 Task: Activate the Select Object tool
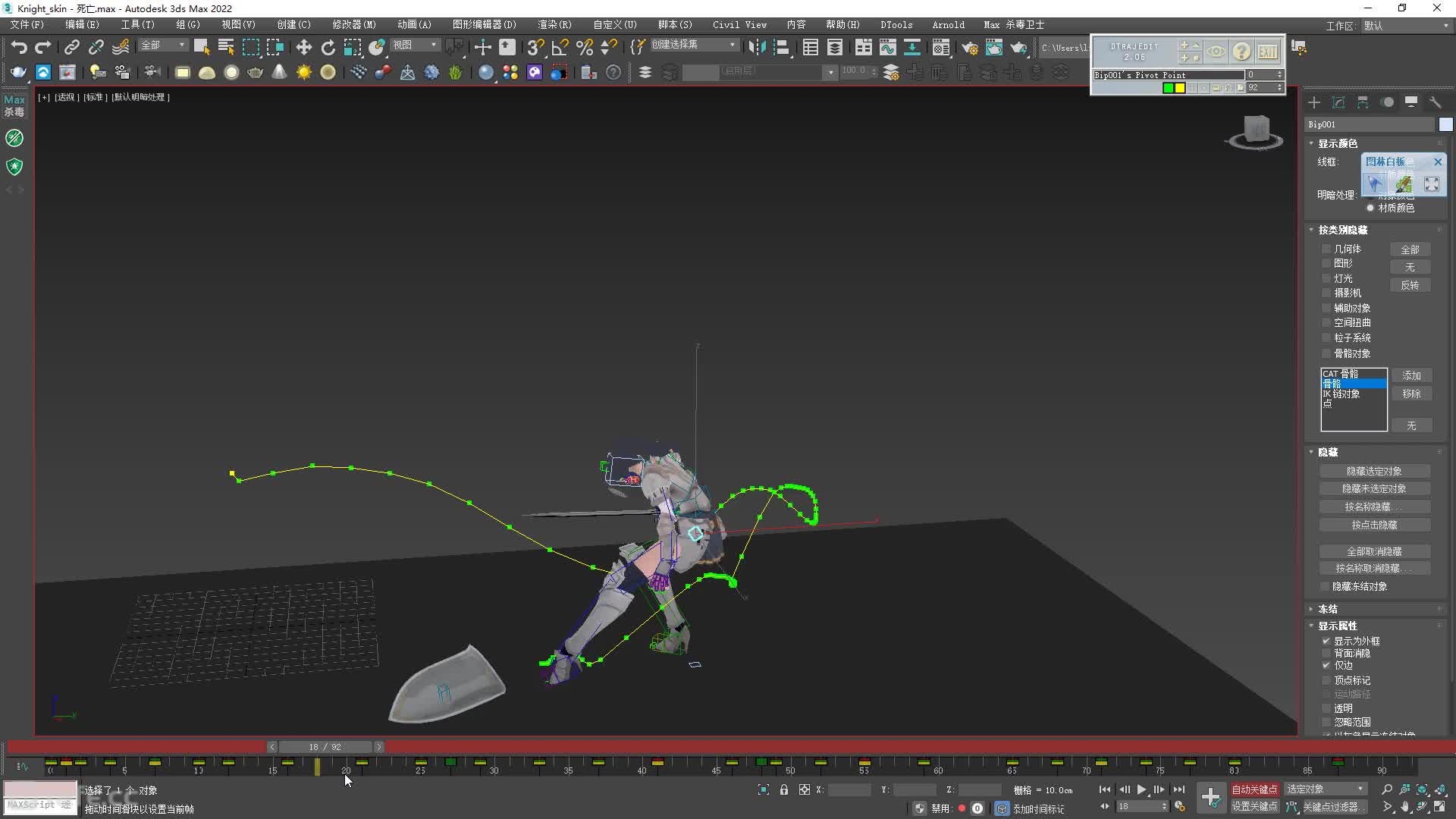click(x=202, y=47)
